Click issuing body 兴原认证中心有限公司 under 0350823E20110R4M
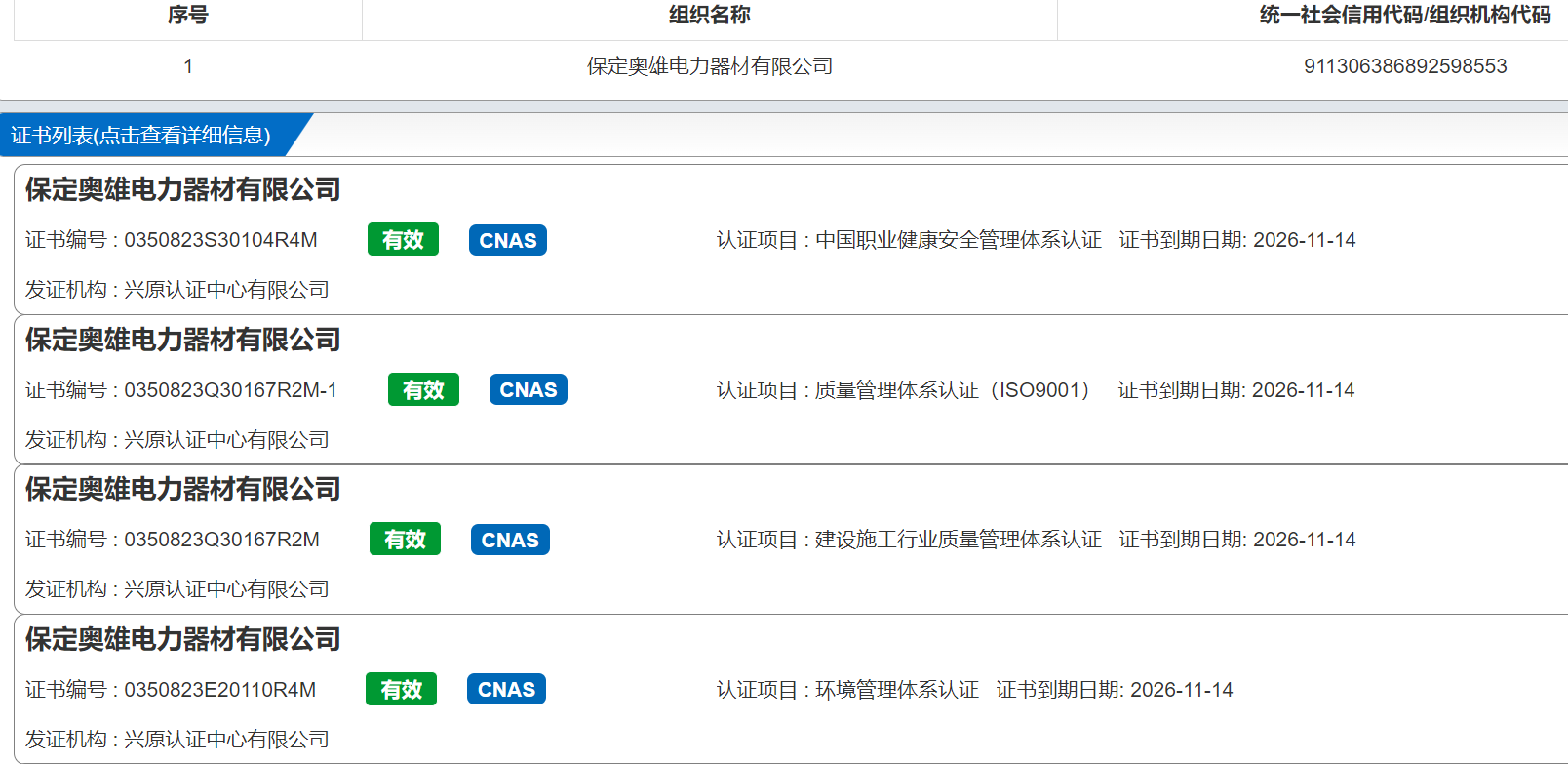Viewport: 1568px width, 764px height. 226,740
